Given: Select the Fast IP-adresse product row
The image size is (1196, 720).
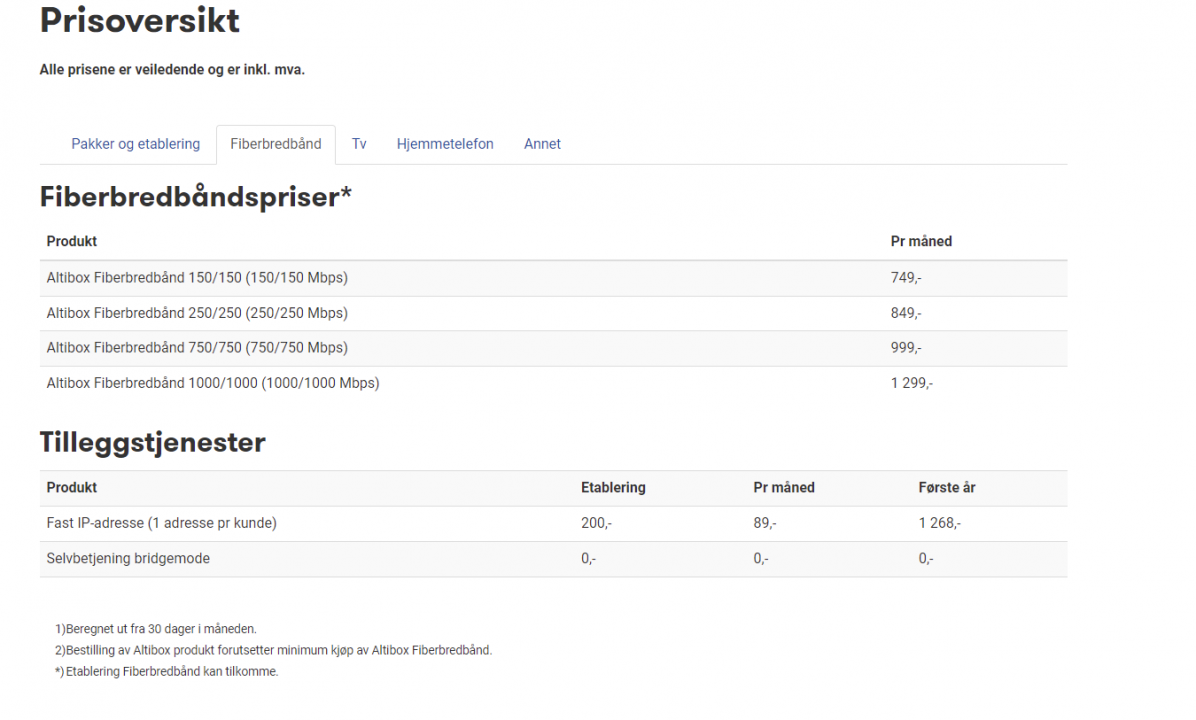Looking at the screenshot, I should (x=162, y=523).
